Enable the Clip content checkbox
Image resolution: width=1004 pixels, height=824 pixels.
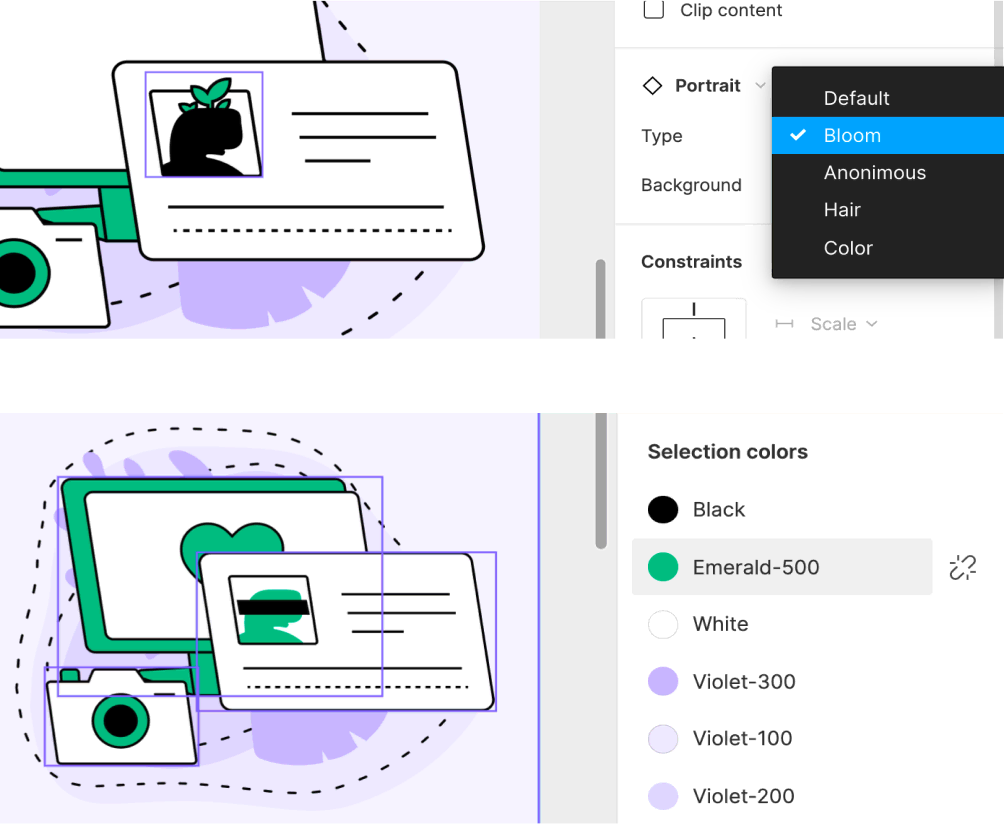click(655, 9)
